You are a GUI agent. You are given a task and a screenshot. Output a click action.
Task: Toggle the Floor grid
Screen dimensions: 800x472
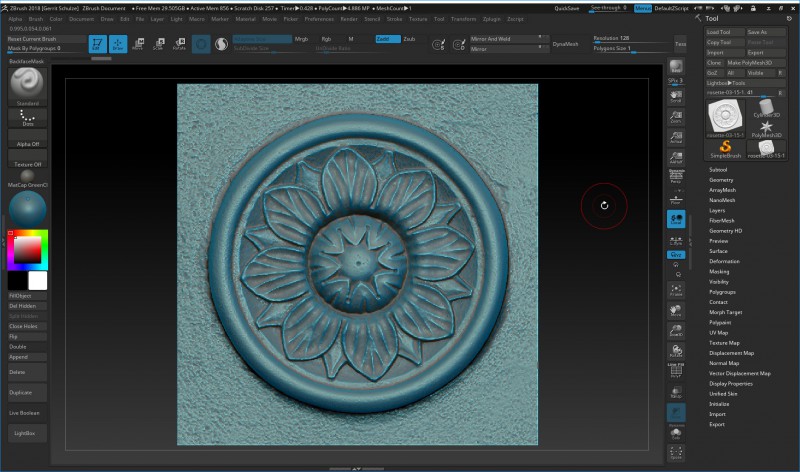pyautogui.click(x=676, y=200)
